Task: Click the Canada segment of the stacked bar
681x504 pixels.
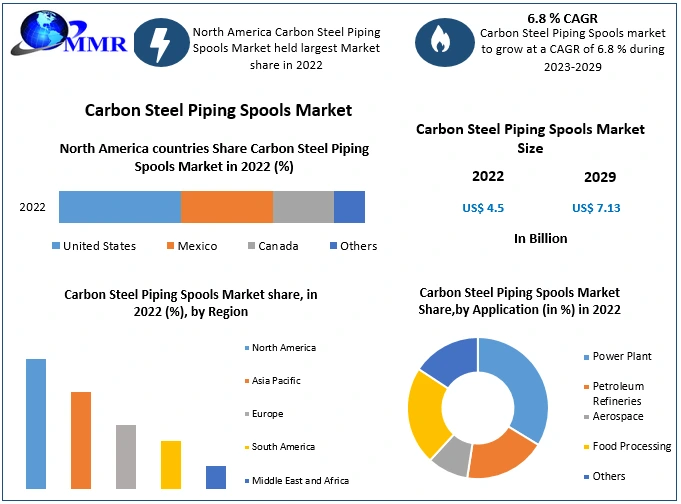Action: click(x=303, y=207)
